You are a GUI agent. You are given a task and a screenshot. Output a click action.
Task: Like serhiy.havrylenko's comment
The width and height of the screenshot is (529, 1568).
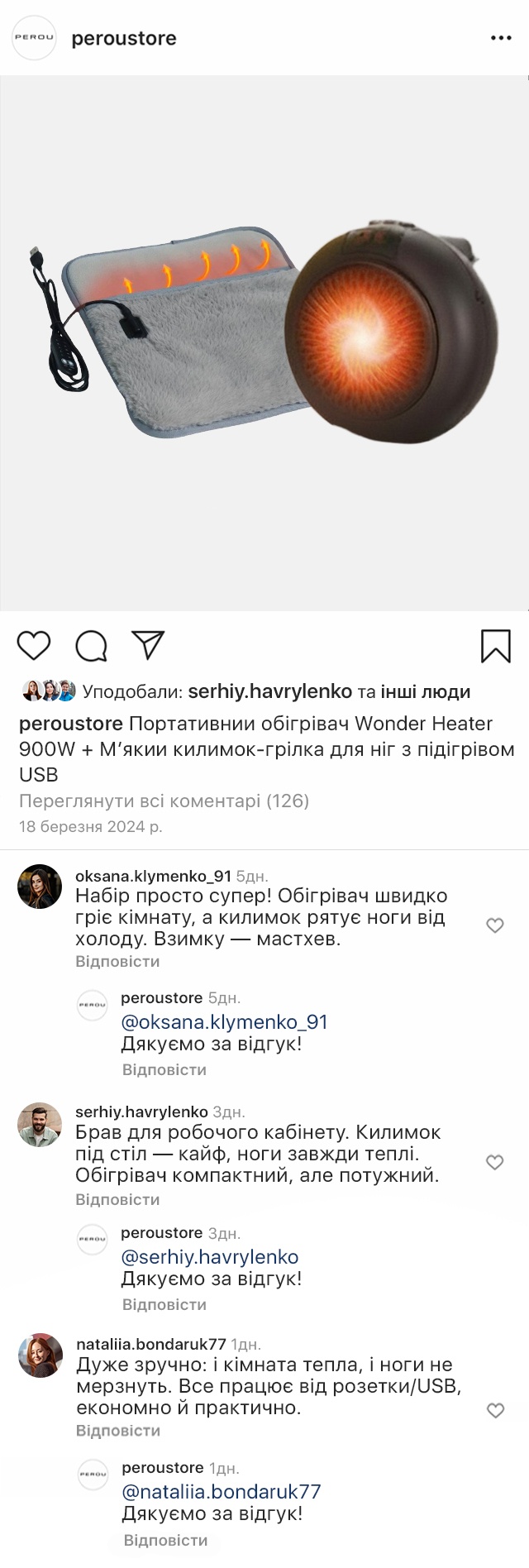coord(494,1163)
